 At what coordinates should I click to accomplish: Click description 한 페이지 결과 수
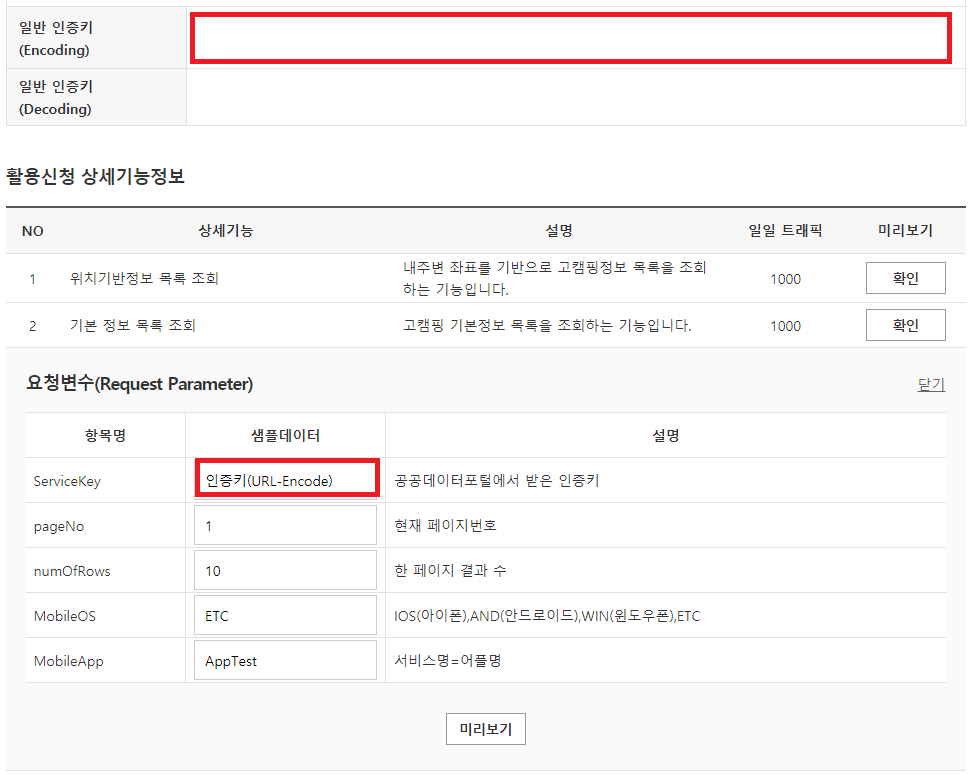(x=450, y=570)
